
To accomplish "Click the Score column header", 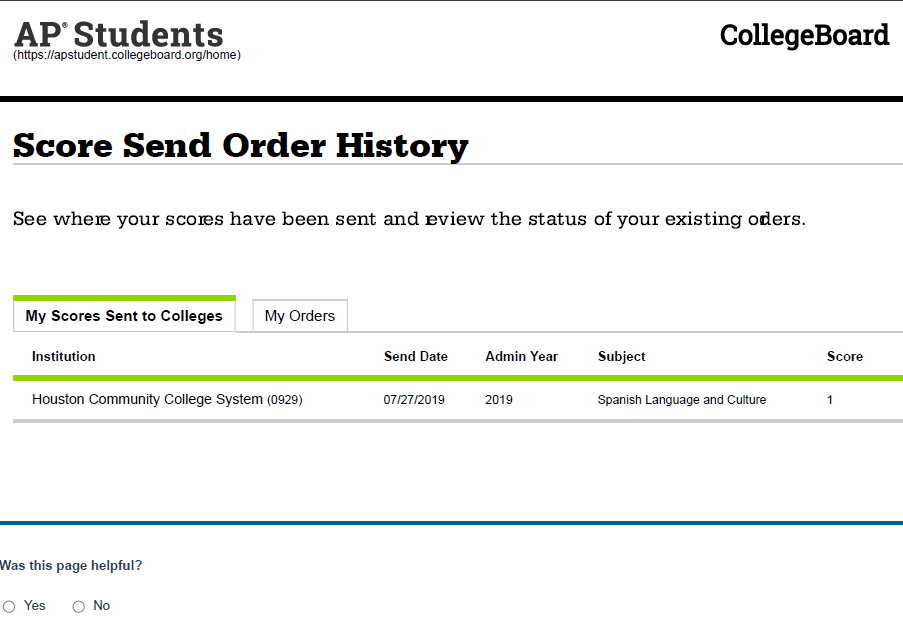I will (845, 356).
